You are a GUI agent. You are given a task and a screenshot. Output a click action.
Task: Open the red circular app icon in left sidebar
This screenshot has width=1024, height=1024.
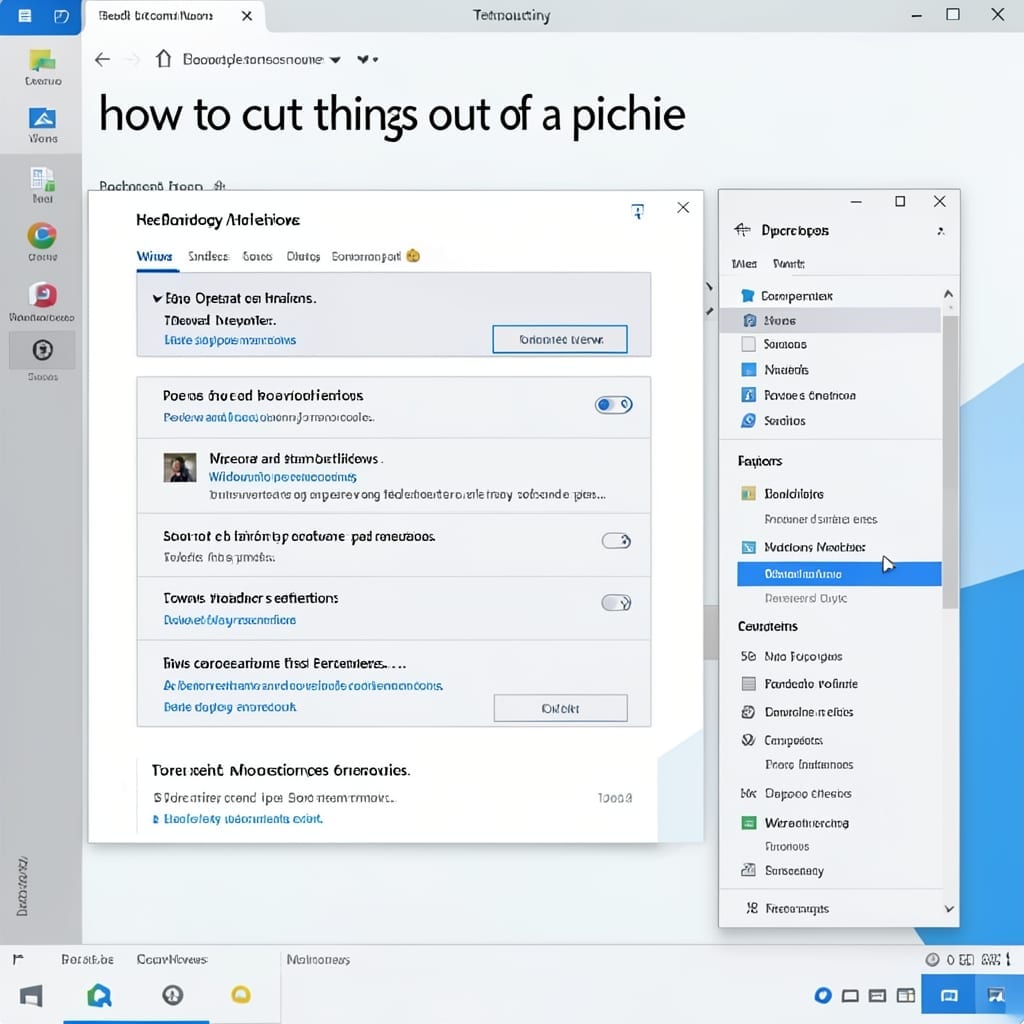[x=42, y=295]
